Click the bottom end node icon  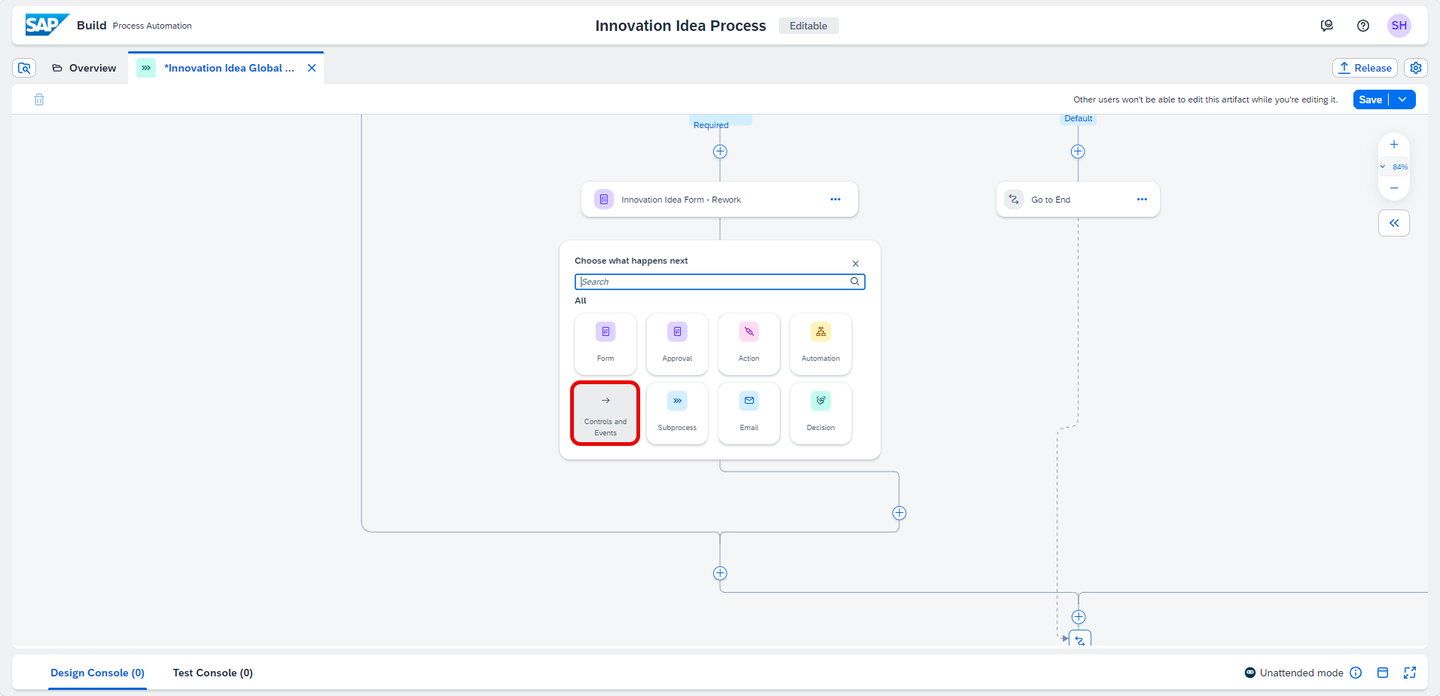coord(1080,638)
